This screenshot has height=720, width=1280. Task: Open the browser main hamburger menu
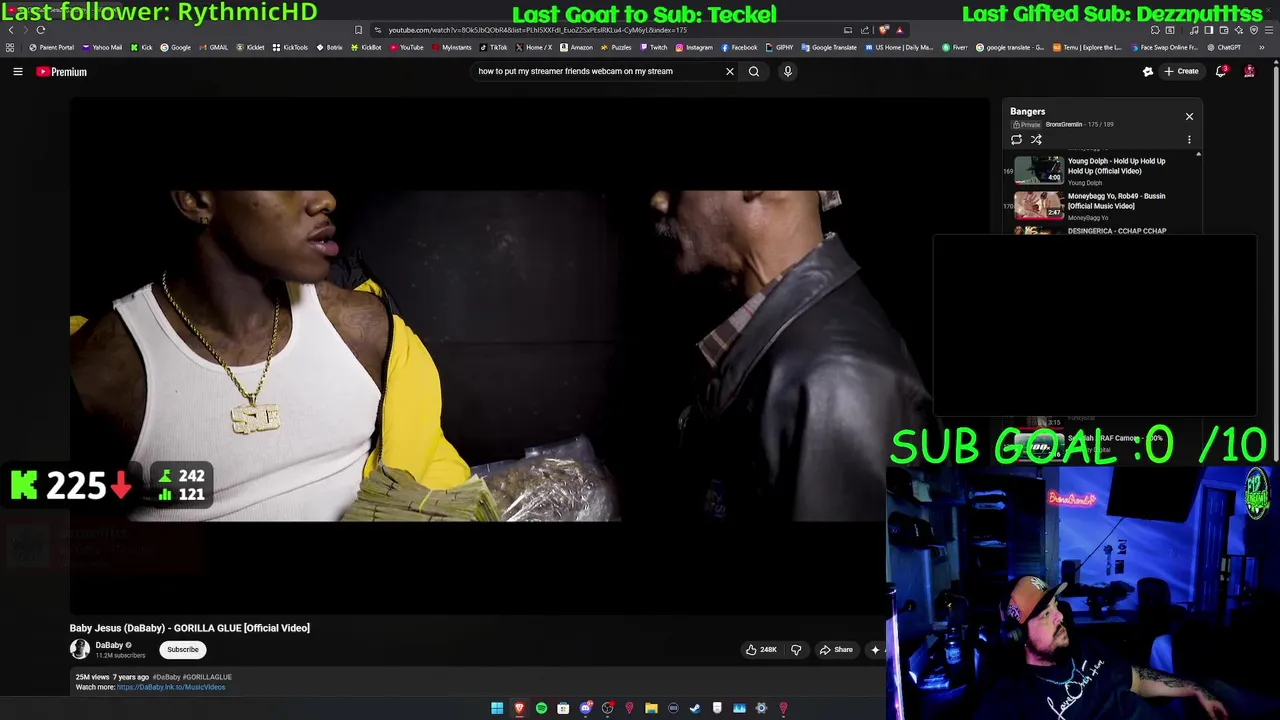point(1268,30)
